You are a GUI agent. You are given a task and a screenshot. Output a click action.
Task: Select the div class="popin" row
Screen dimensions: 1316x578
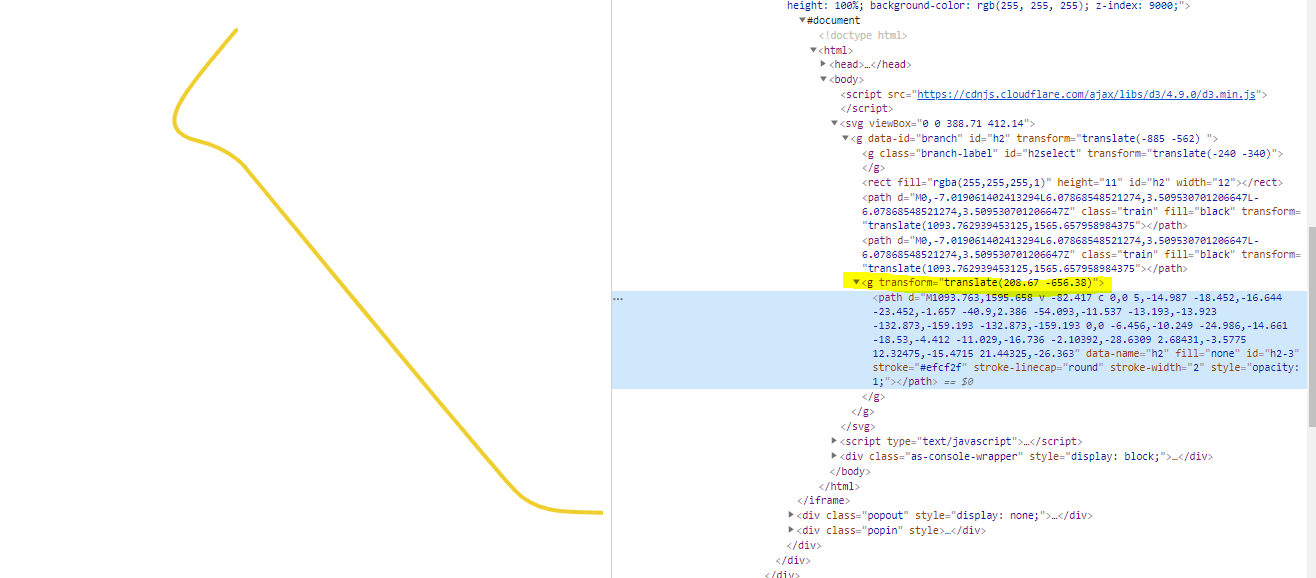tap(889, 530)
